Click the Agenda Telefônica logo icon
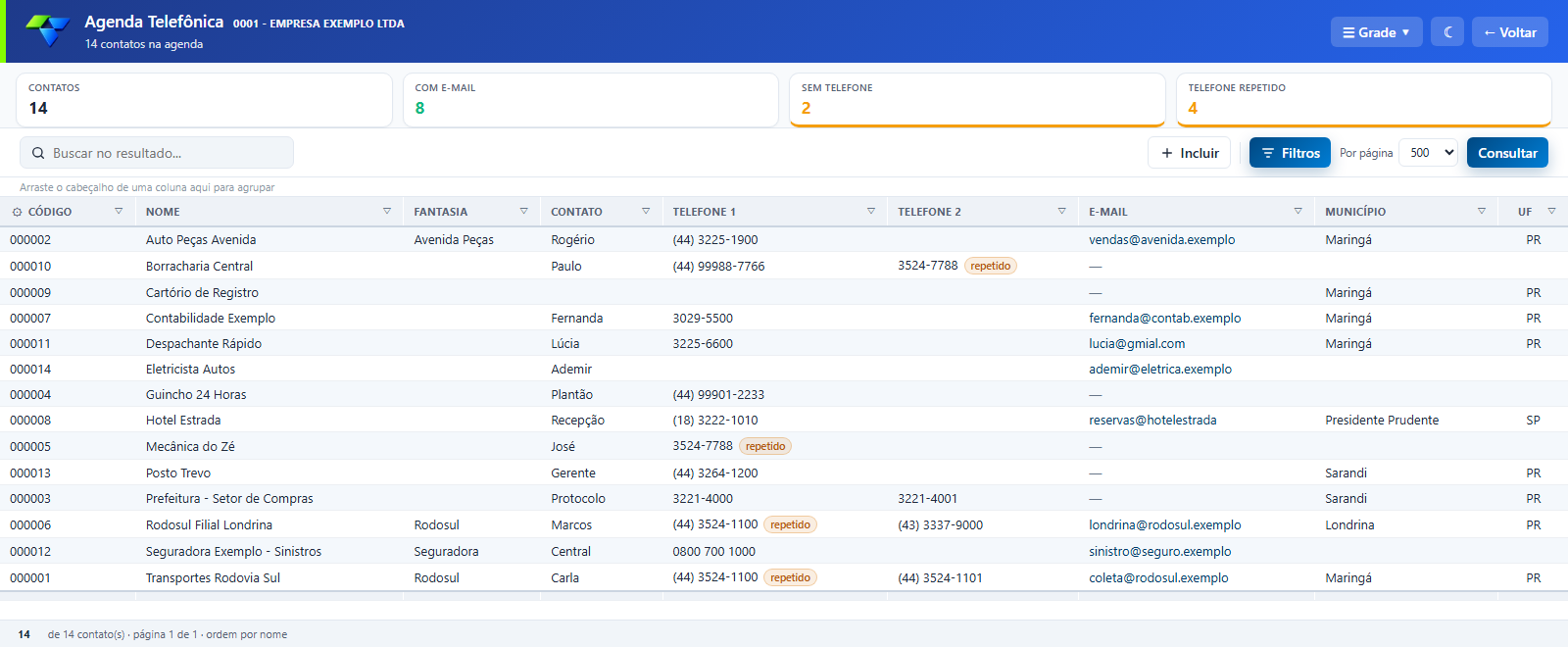Viewport: 1568px width, 647px height. pyautogui.click(x=47, y=30)
